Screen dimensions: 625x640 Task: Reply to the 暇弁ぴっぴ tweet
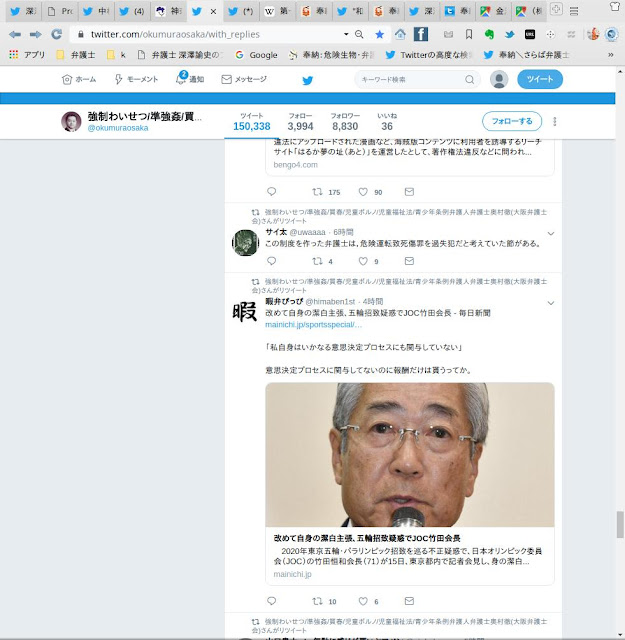pyautogui.click(x=271, y=601)
